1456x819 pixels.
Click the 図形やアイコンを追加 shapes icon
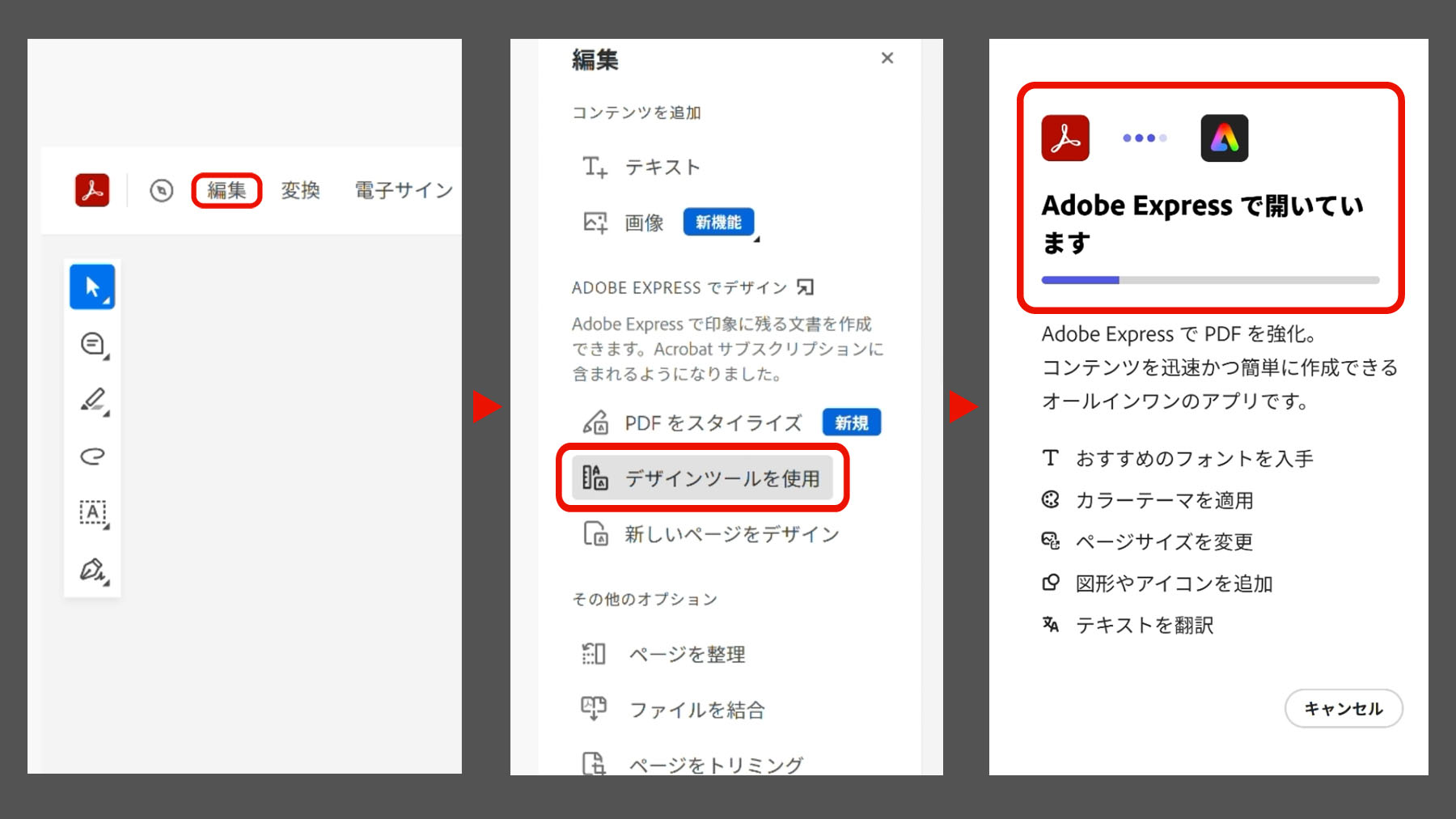[x=1051, y=583]
